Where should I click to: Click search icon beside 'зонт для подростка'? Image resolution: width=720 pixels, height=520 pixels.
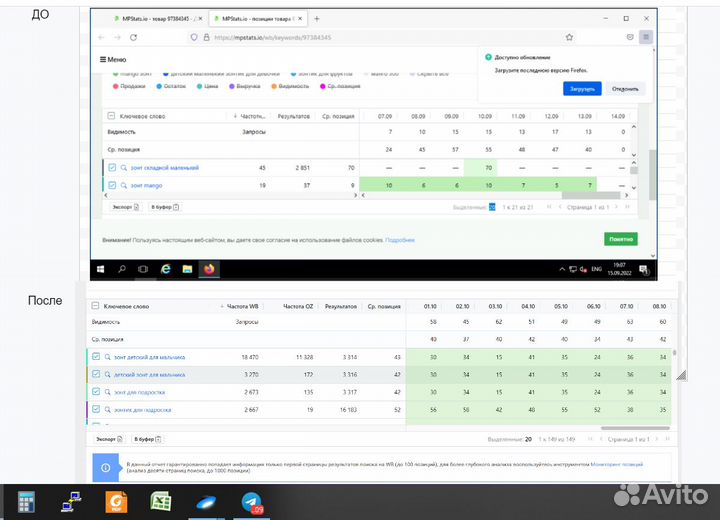tap(107, 392)
